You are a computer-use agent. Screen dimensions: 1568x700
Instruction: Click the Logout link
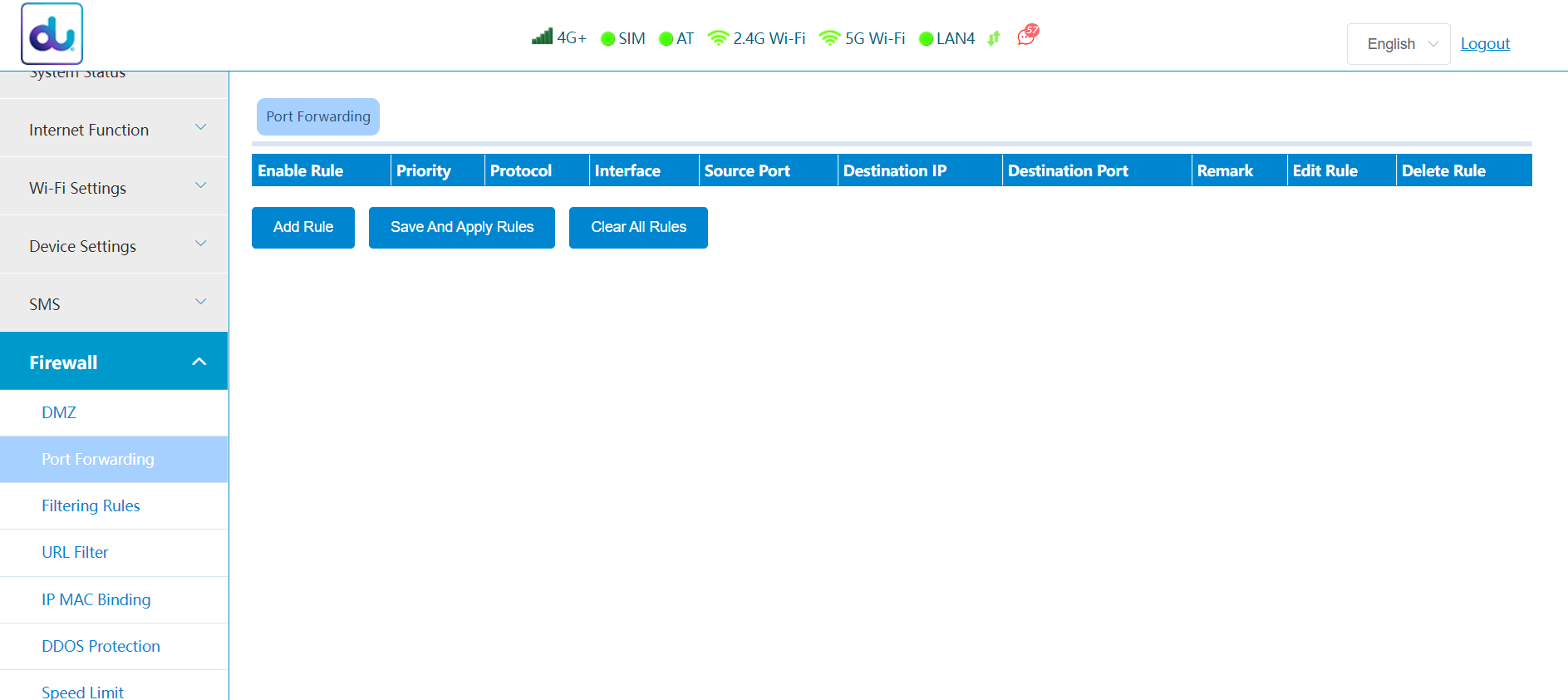[x=1485, y=44]
